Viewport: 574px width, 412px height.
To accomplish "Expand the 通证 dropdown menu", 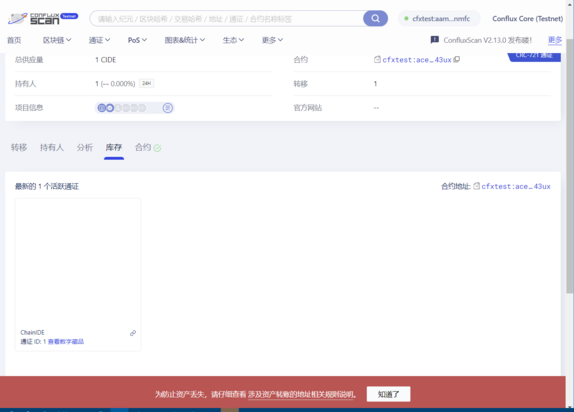I will pos(99,40).
